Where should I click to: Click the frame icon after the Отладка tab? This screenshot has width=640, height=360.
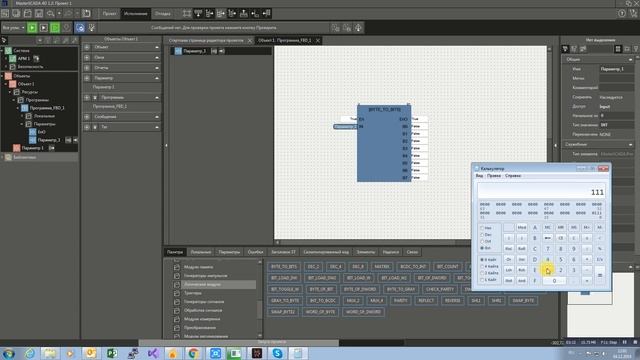click(187, 13)
